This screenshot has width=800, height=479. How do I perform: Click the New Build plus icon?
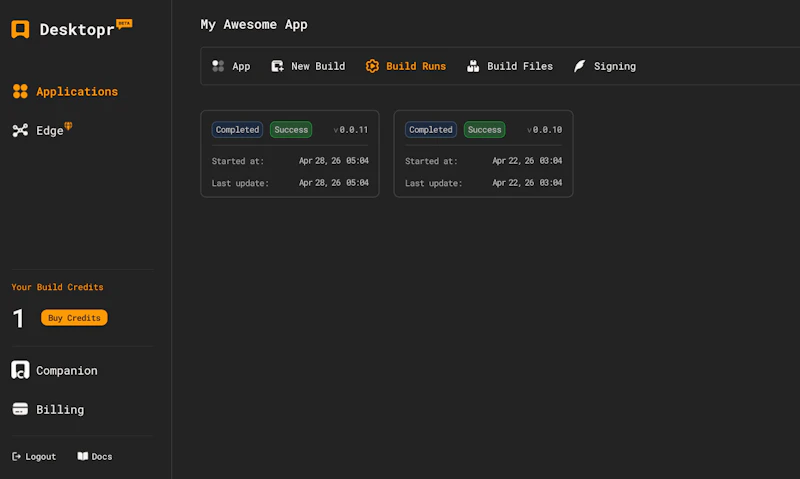point(278,66)
